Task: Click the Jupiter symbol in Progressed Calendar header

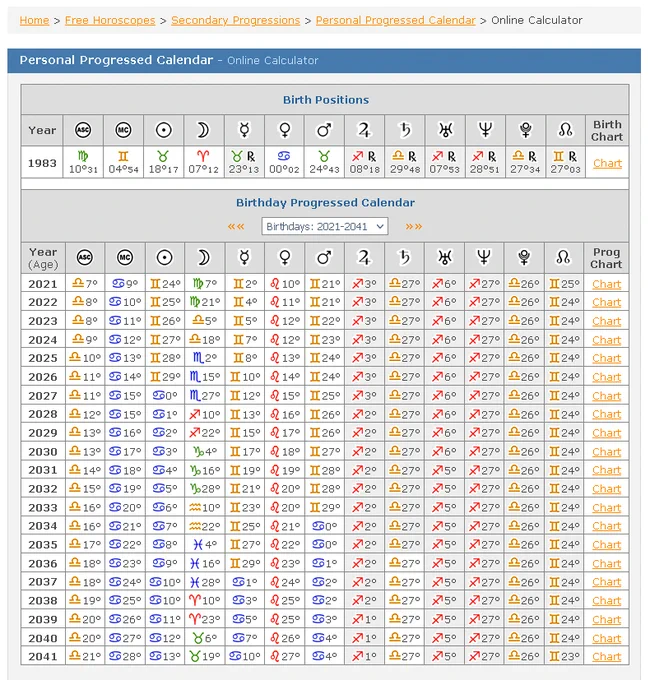Action: coord(364,258)
